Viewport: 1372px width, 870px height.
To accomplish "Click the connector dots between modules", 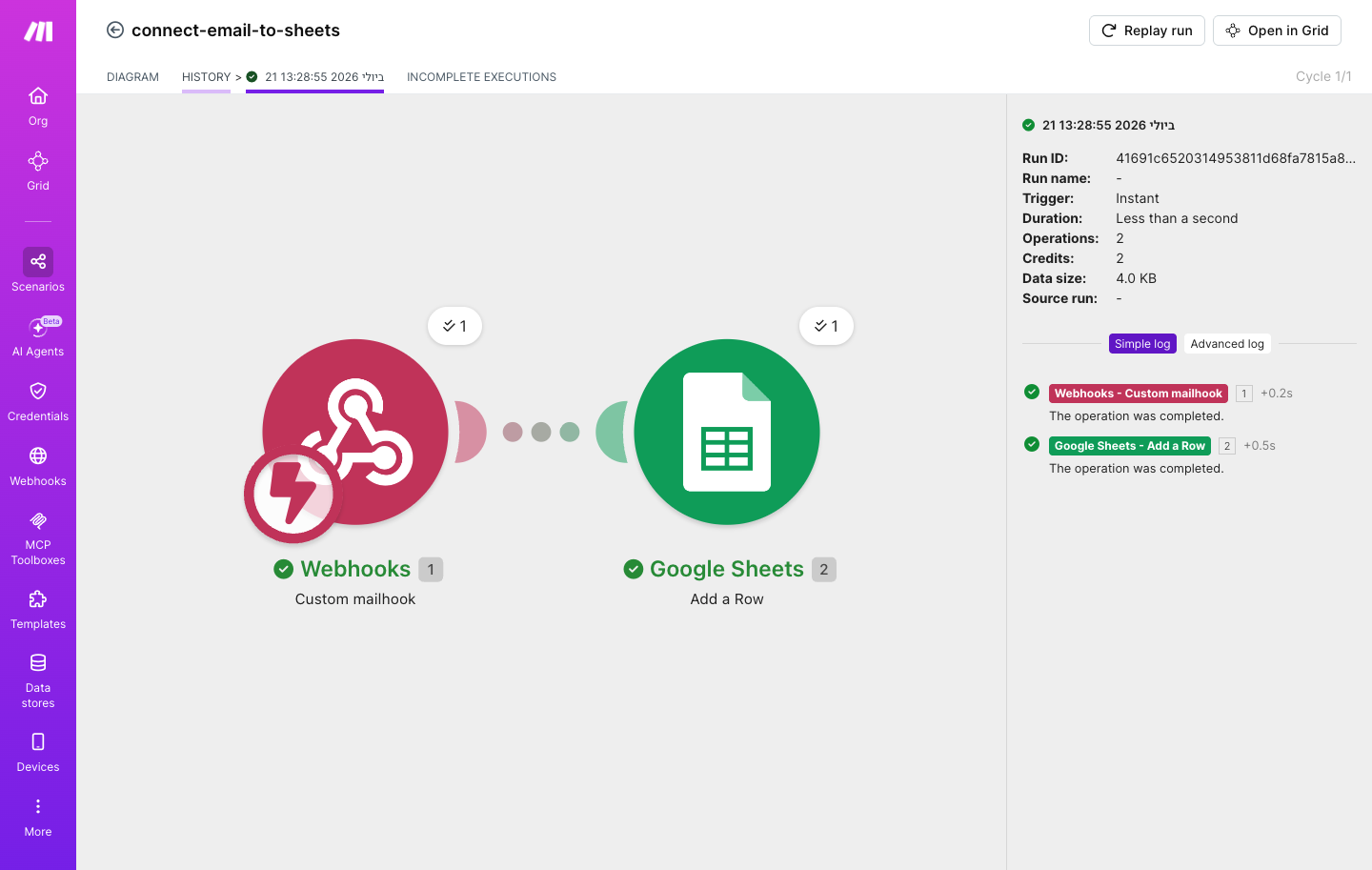I will coord(541,432).
